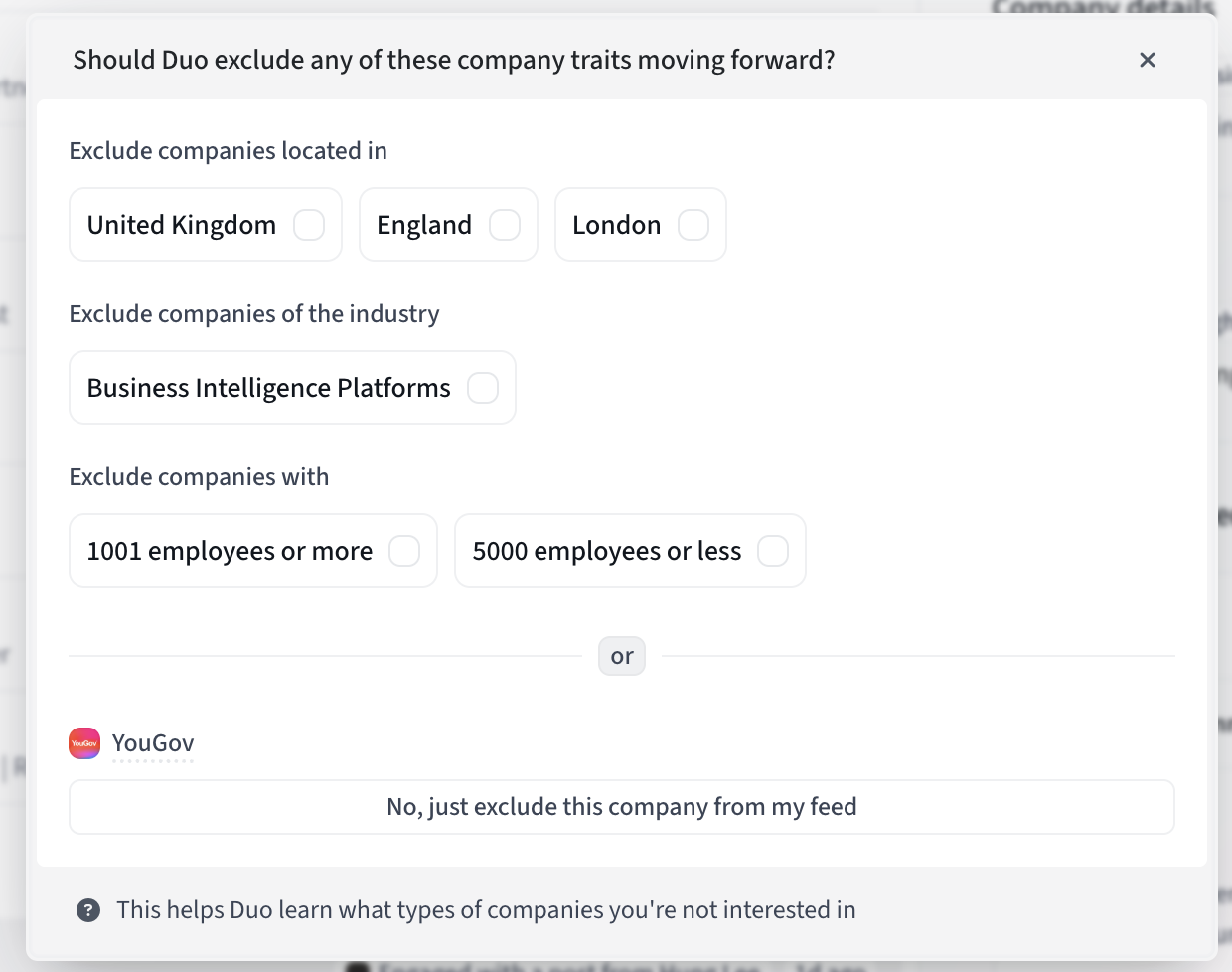This screenshot has height=972, width=1232.
Task: Click the 'or' divider badge
Action: (622, 656)
